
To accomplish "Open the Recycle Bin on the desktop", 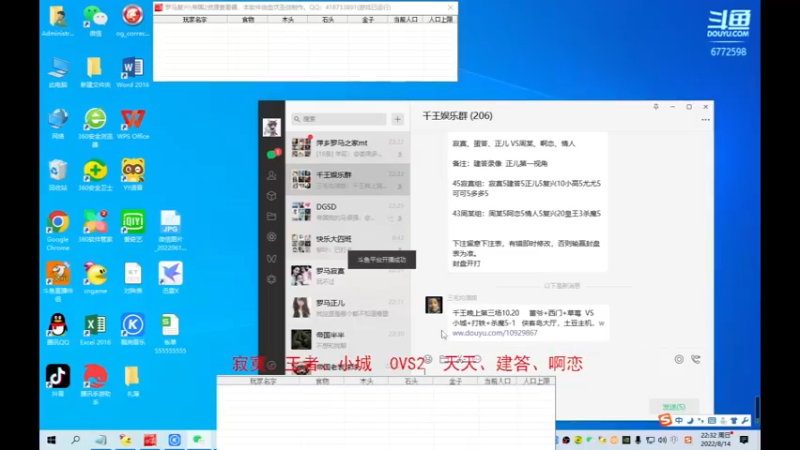I will click(x=58, y=174).
